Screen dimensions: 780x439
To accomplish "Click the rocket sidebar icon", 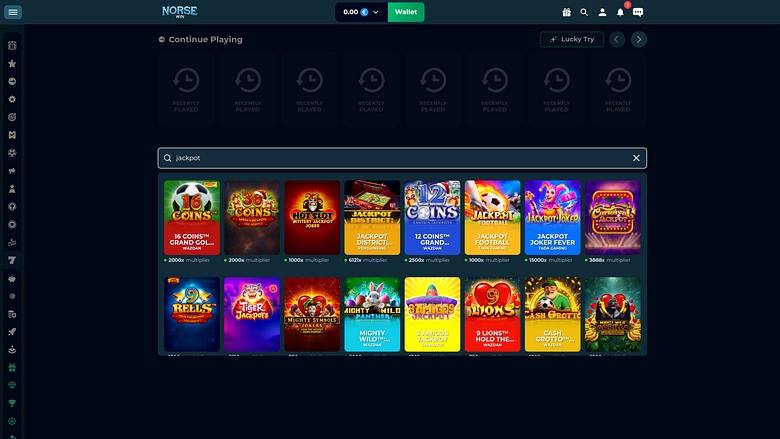I will tap(12, 332).
